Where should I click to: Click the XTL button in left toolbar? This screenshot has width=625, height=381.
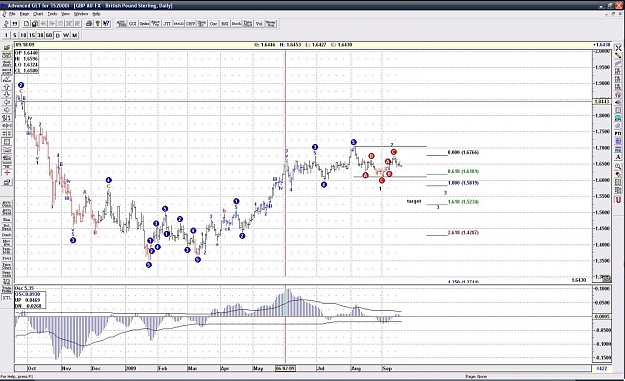[7, 298]
